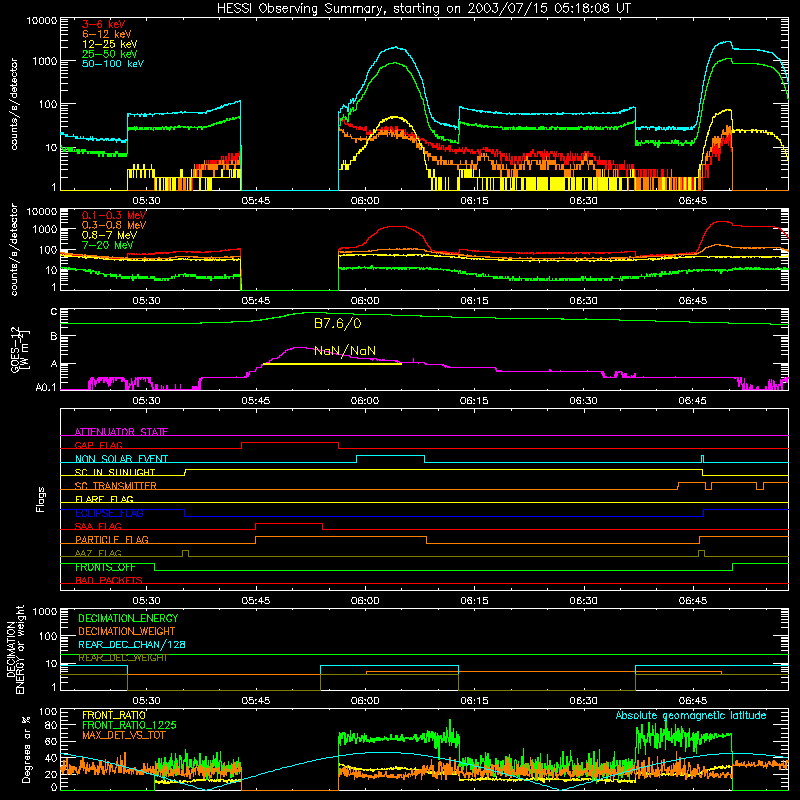Click the top plot counts/s/detector axis label
This screenshot has height=800, width=800.
[14, 104]
